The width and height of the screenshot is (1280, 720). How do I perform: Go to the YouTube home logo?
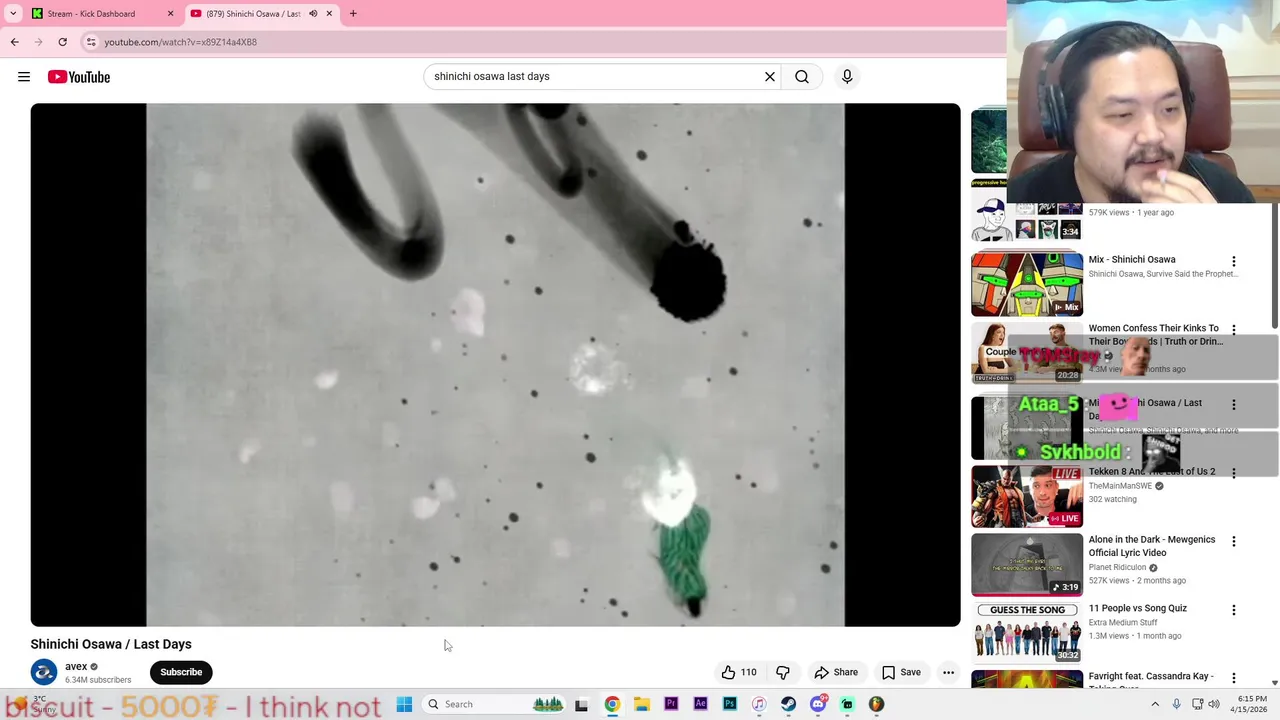click(78, 77)
